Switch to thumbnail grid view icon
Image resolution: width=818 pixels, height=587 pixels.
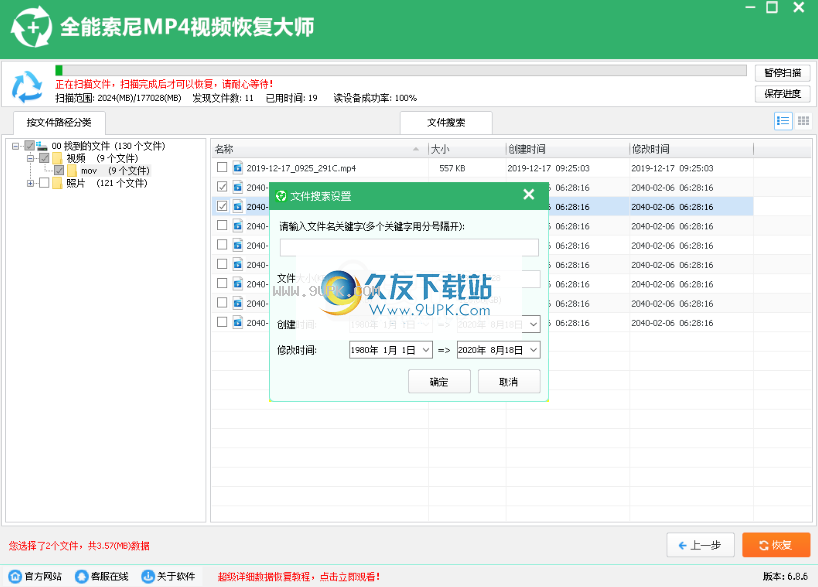click(803, 121)
